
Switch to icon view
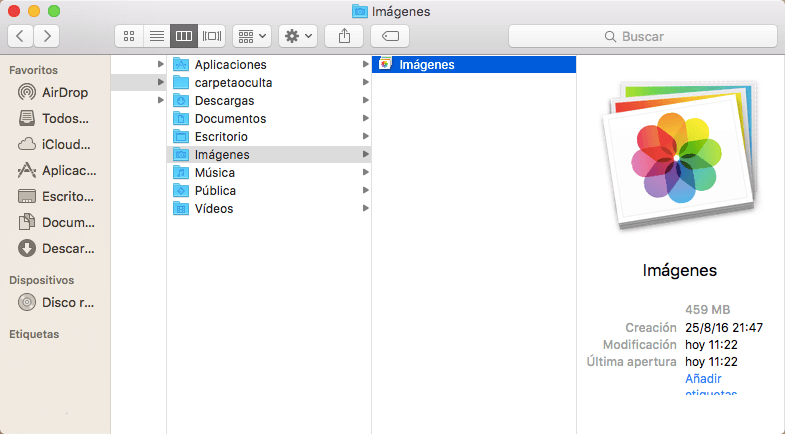coord(129,36)
